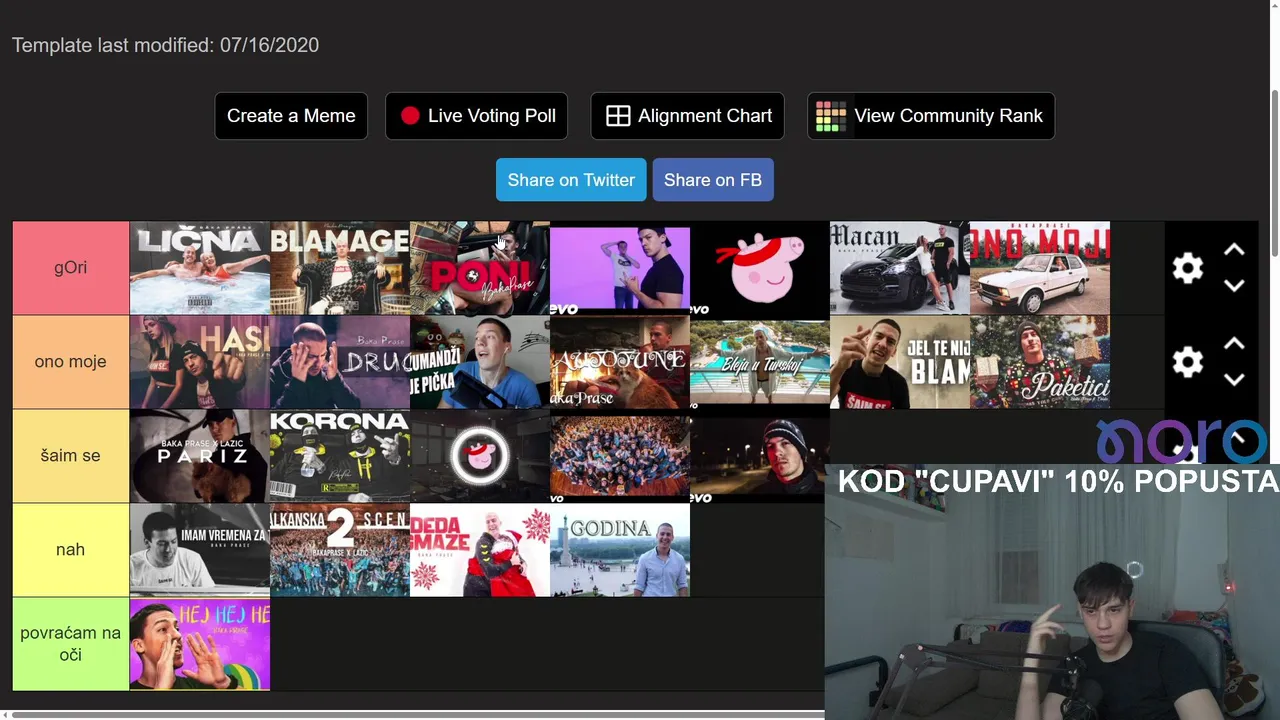
Task: View Community Rank
Action: (x=931, y=116)
